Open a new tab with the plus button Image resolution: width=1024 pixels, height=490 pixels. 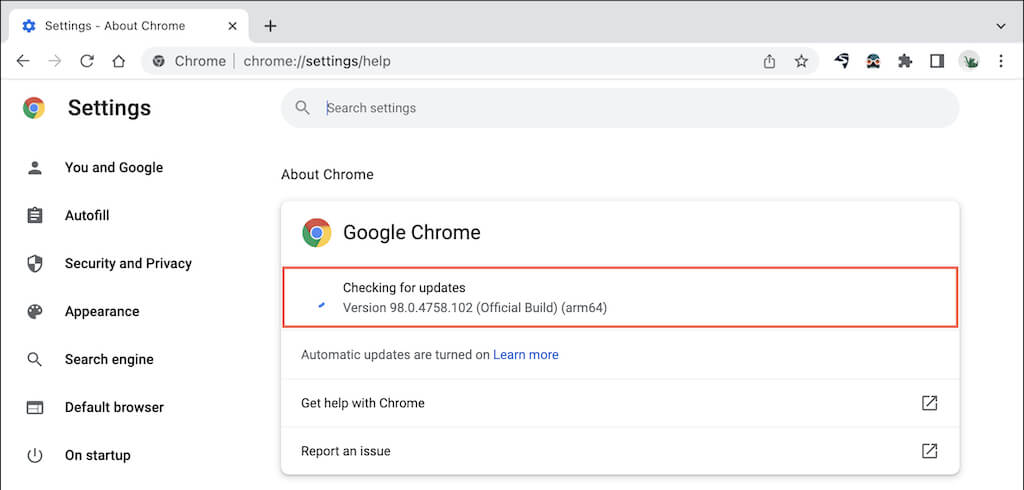click(270, 25)
